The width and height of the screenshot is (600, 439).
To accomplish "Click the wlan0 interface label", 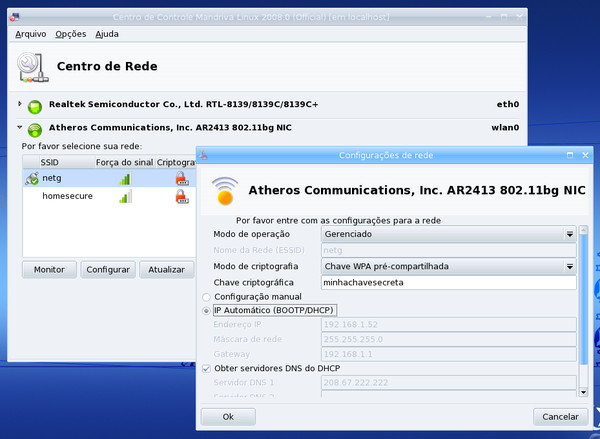I will pyautogui.click(x=505, y=128).
